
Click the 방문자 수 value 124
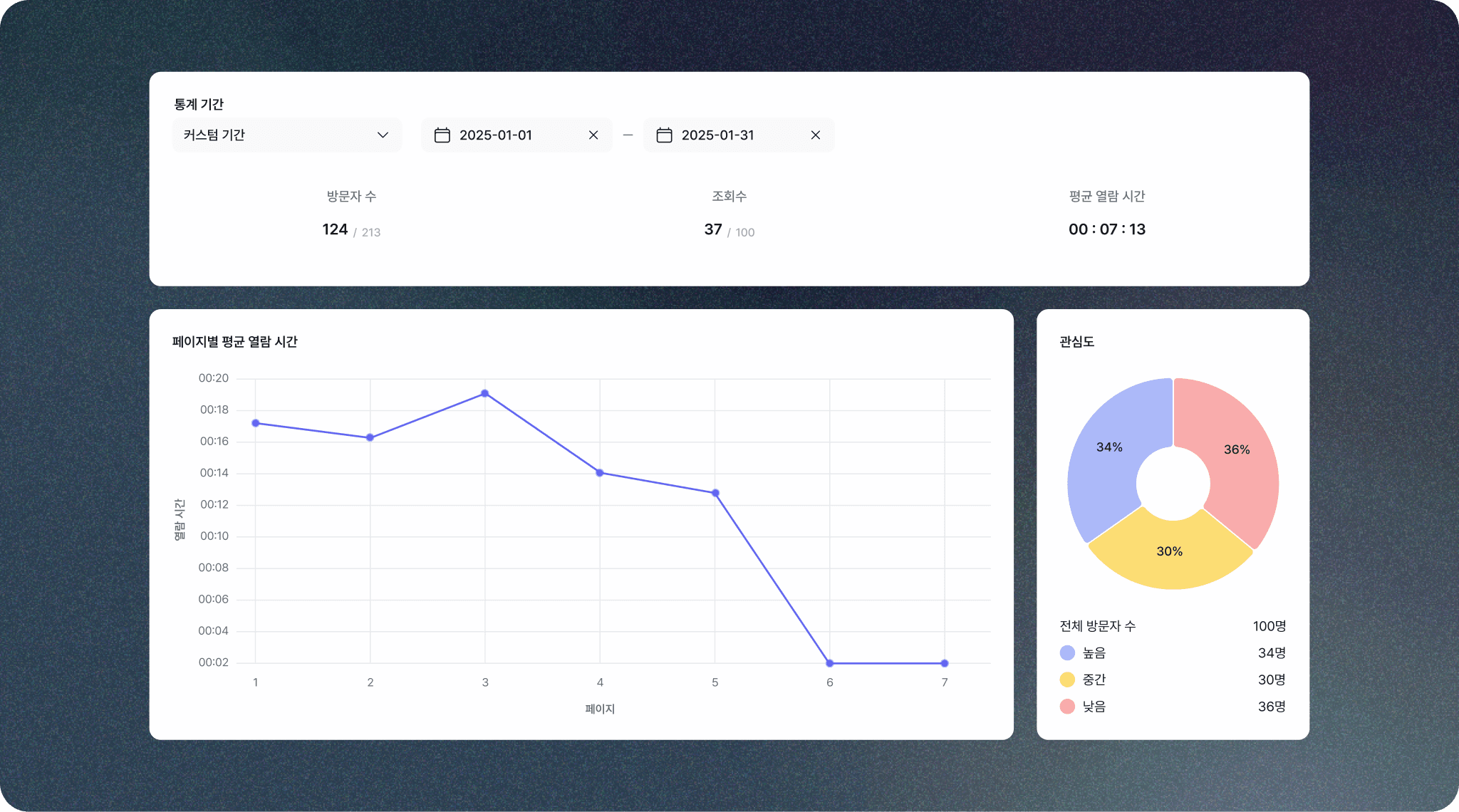tap(335, 229)
